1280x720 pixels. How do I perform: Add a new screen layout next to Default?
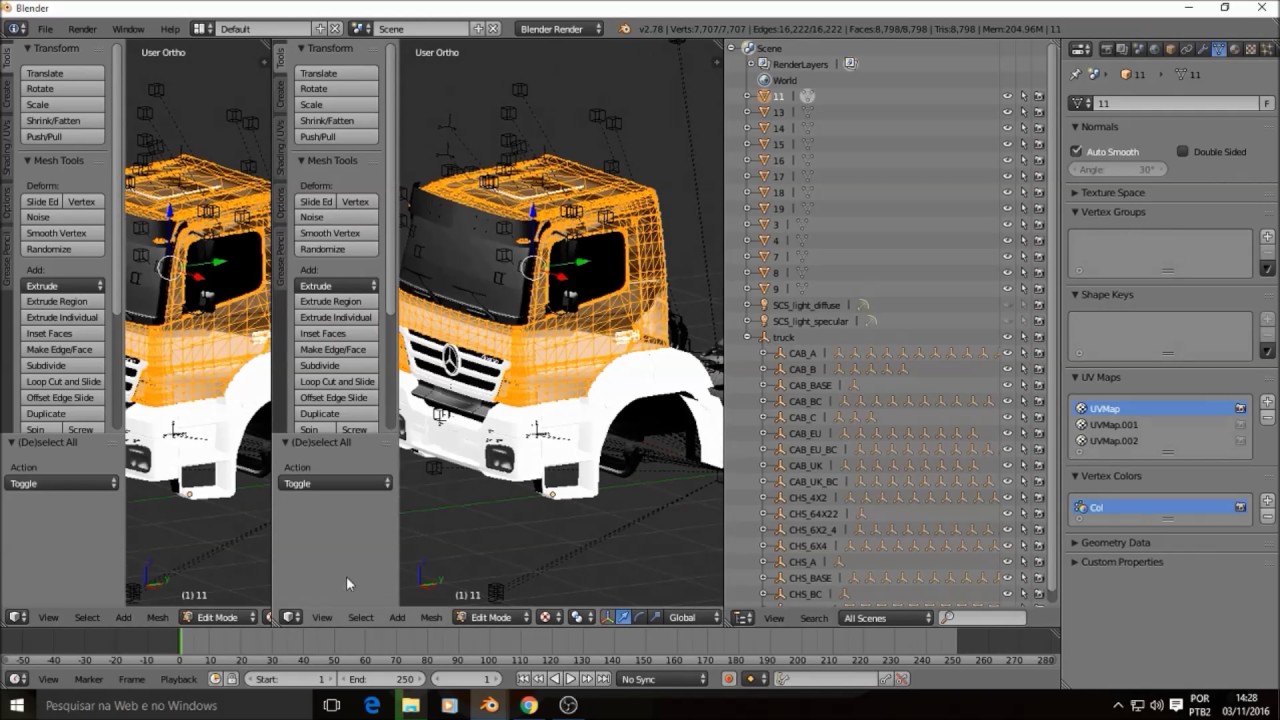point(320,29)
